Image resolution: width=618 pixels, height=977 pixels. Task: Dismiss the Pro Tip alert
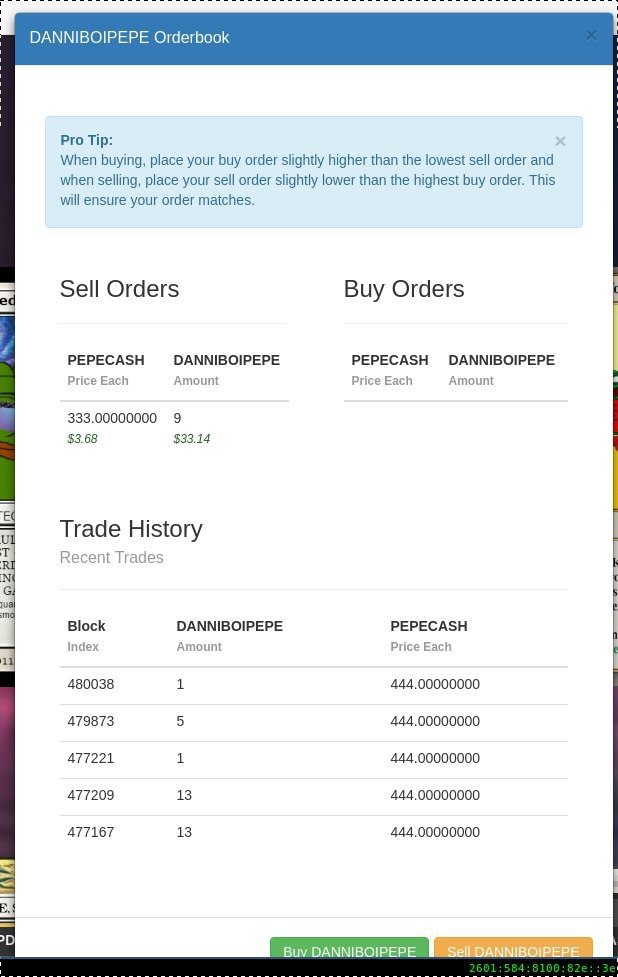[x=560, y=141]
